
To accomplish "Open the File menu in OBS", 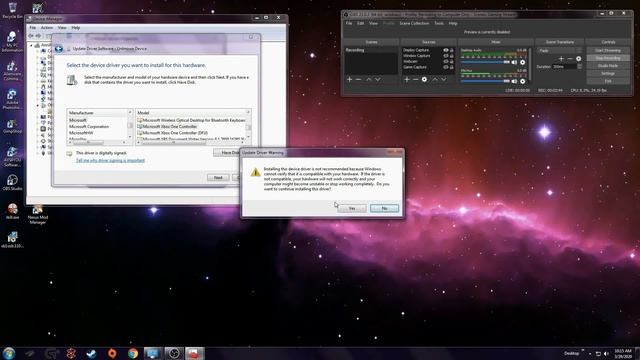I will pyautogui.click(x=349, y=23).
